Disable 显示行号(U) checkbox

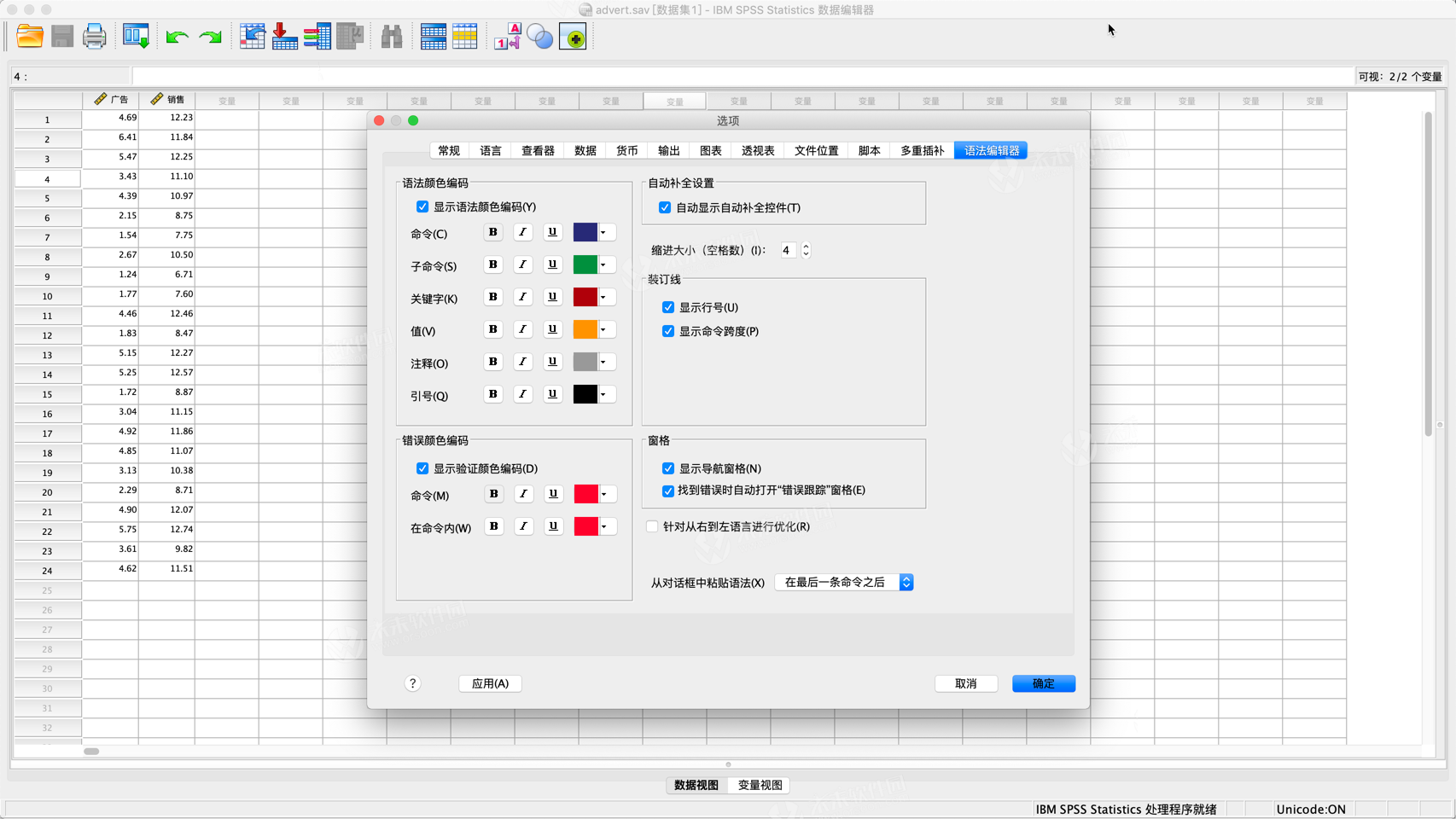pyautogui.click(x=668, y=307)
